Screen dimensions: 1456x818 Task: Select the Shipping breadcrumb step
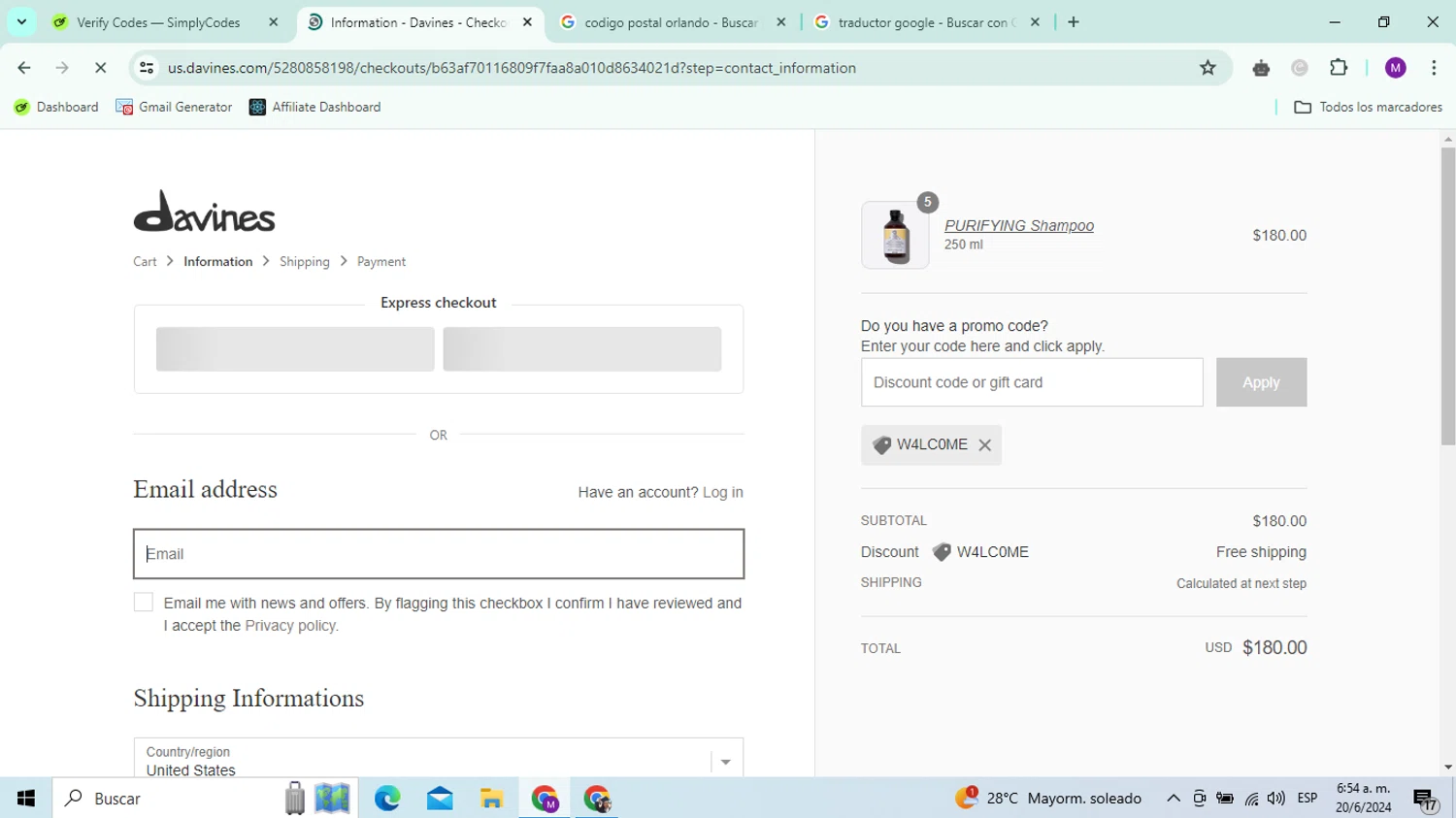[x=305, y=262]
